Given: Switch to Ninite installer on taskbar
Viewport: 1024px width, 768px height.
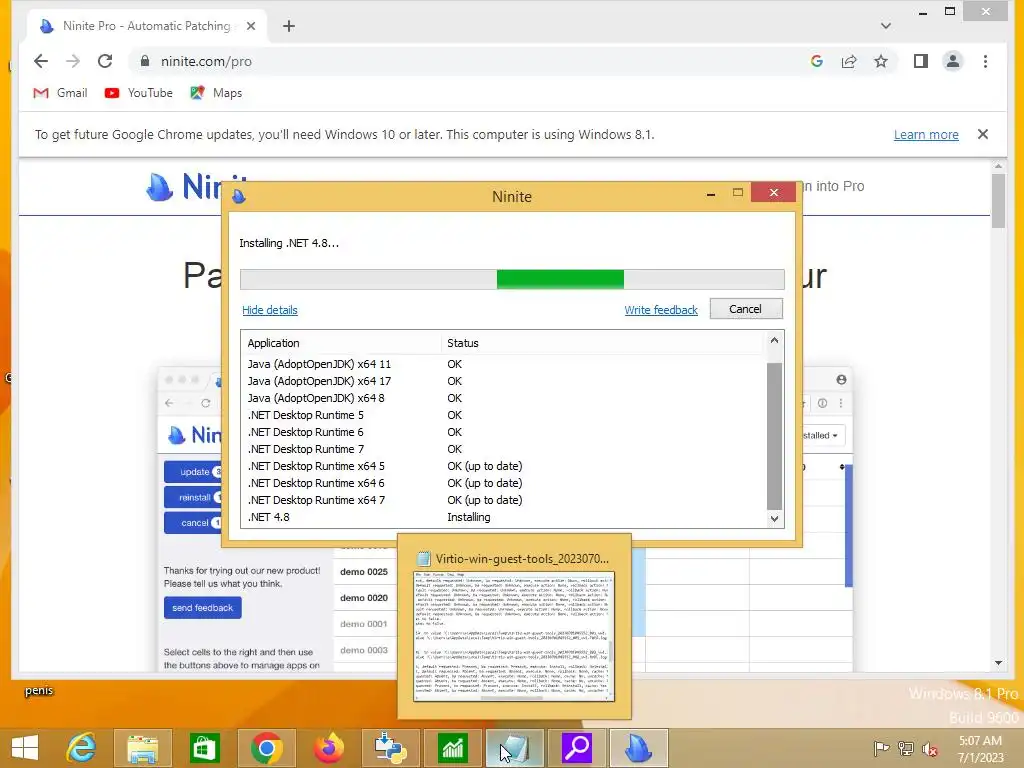Looking at the screenshot, I should [x=639, y=748].
